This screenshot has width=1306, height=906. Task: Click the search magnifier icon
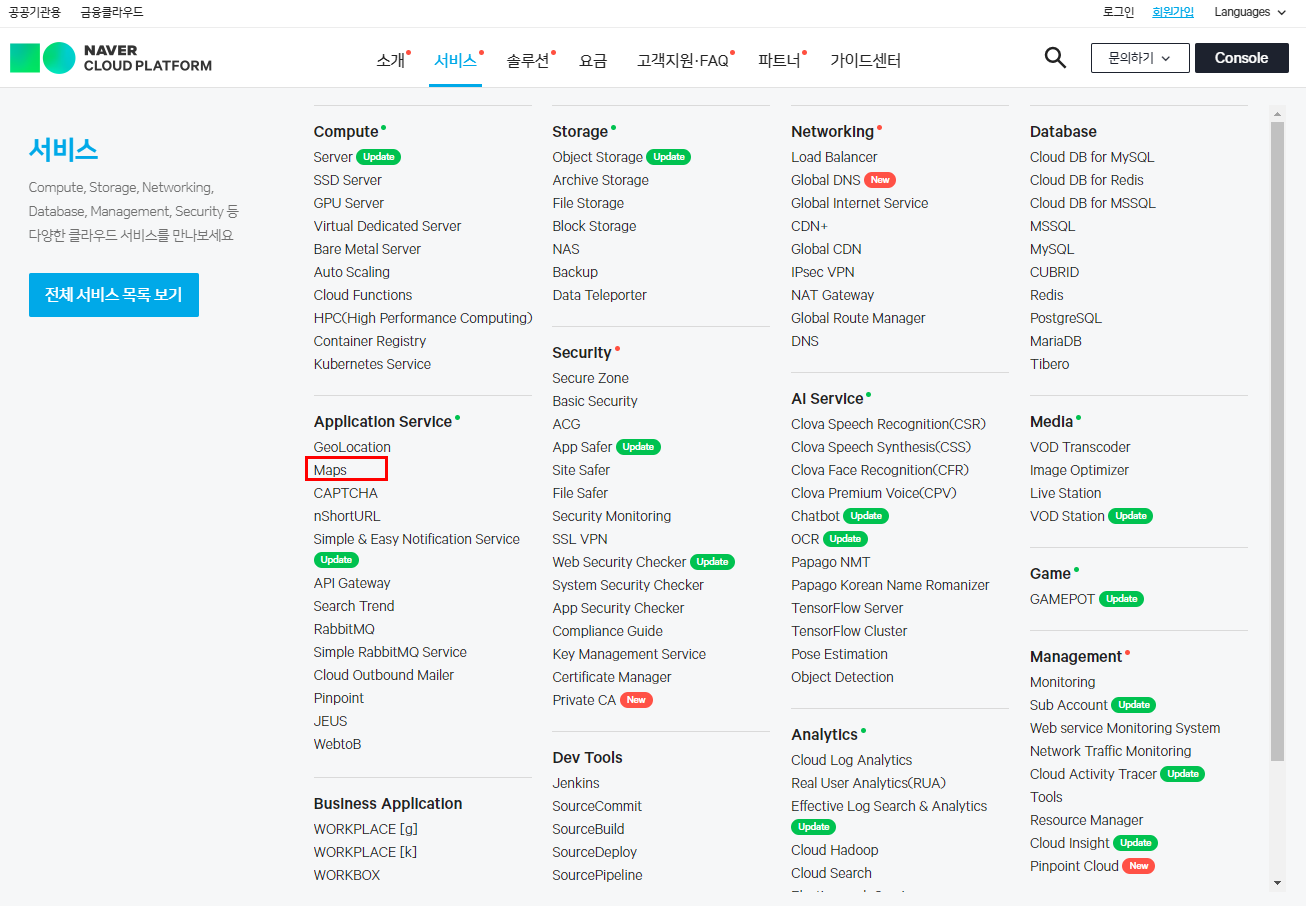1055,58
